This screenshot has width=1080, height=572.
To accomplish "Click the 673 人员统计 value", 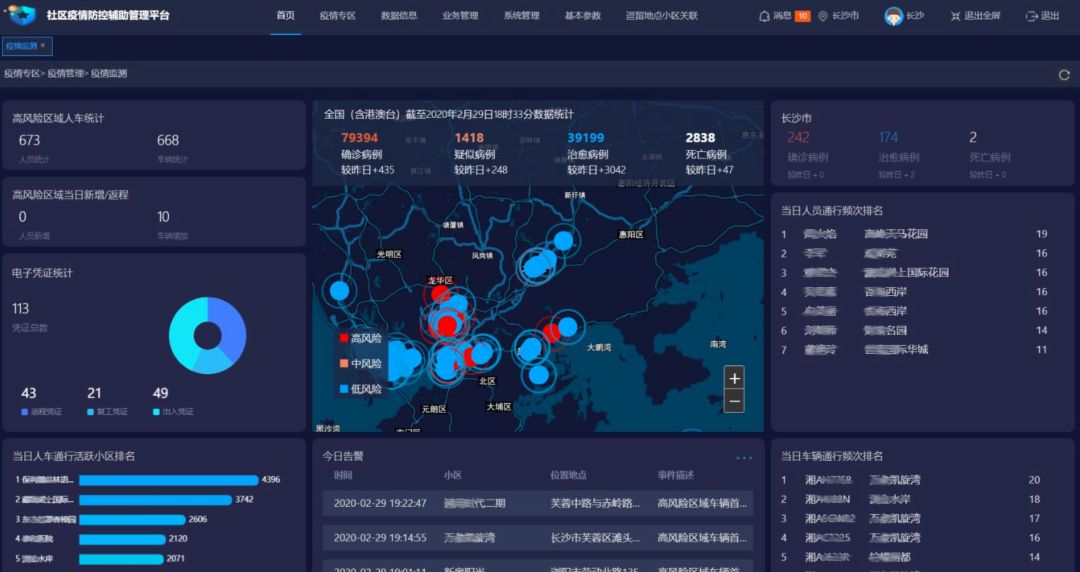I will pos(29,141).
